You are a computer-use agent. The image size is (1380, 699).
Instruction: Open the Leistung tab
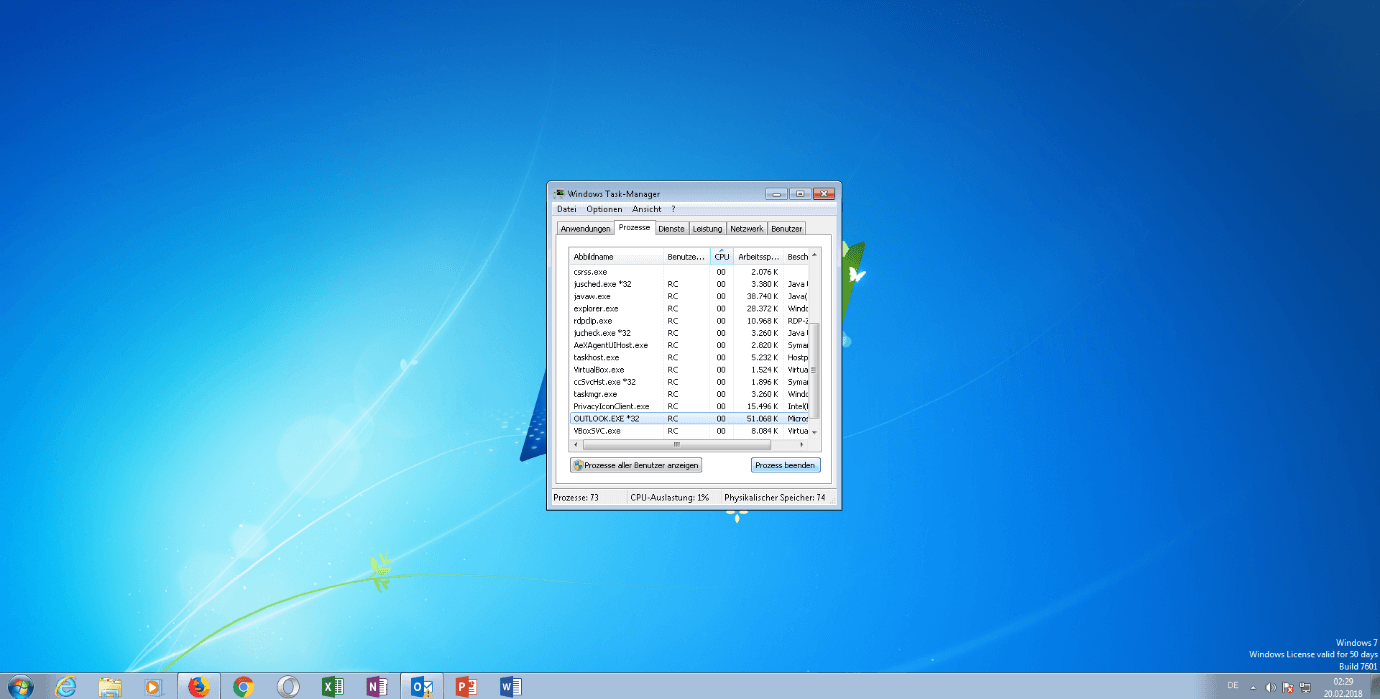707,229
